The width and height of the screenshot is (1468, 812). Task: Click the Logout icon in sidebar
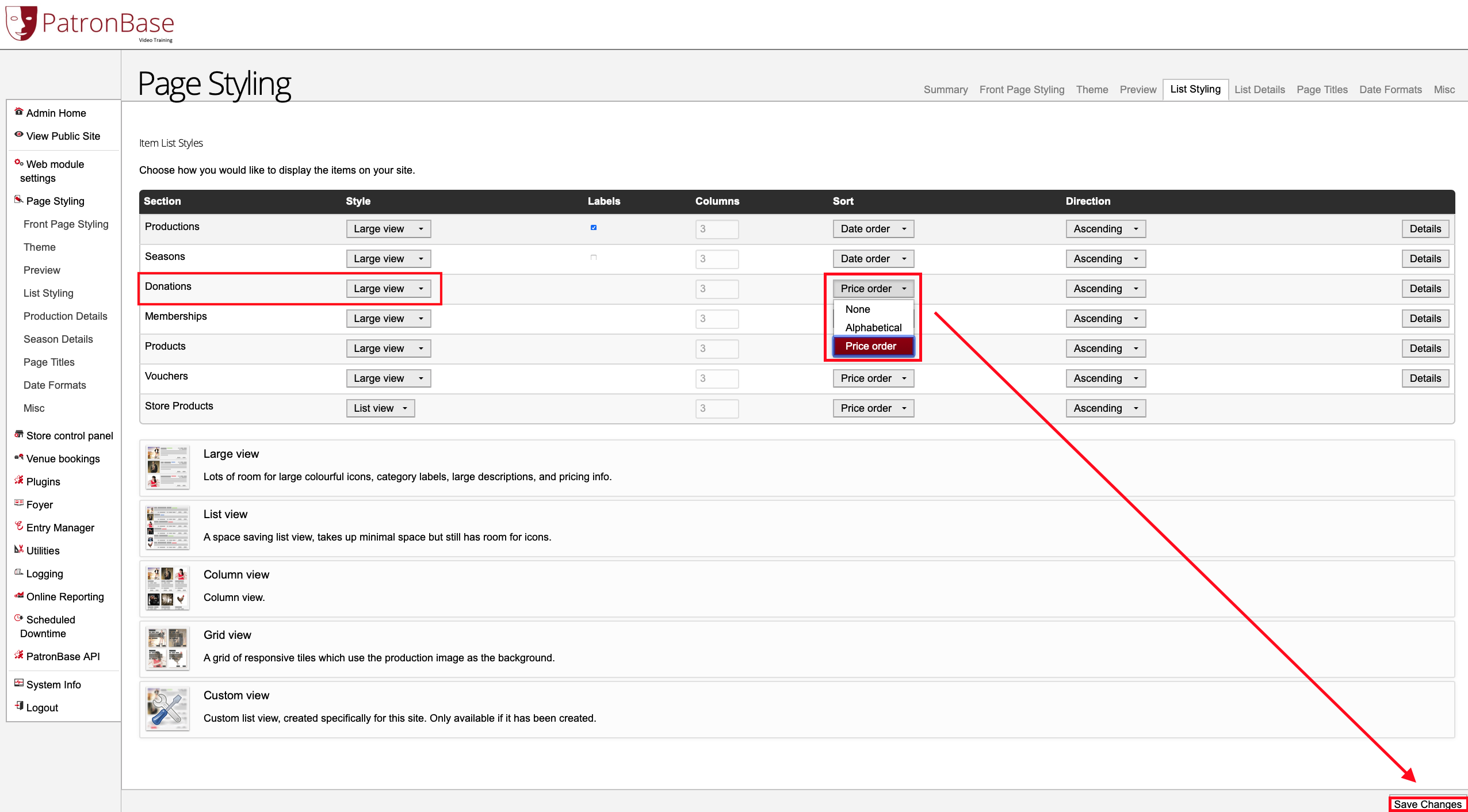[x=19, y=706]
